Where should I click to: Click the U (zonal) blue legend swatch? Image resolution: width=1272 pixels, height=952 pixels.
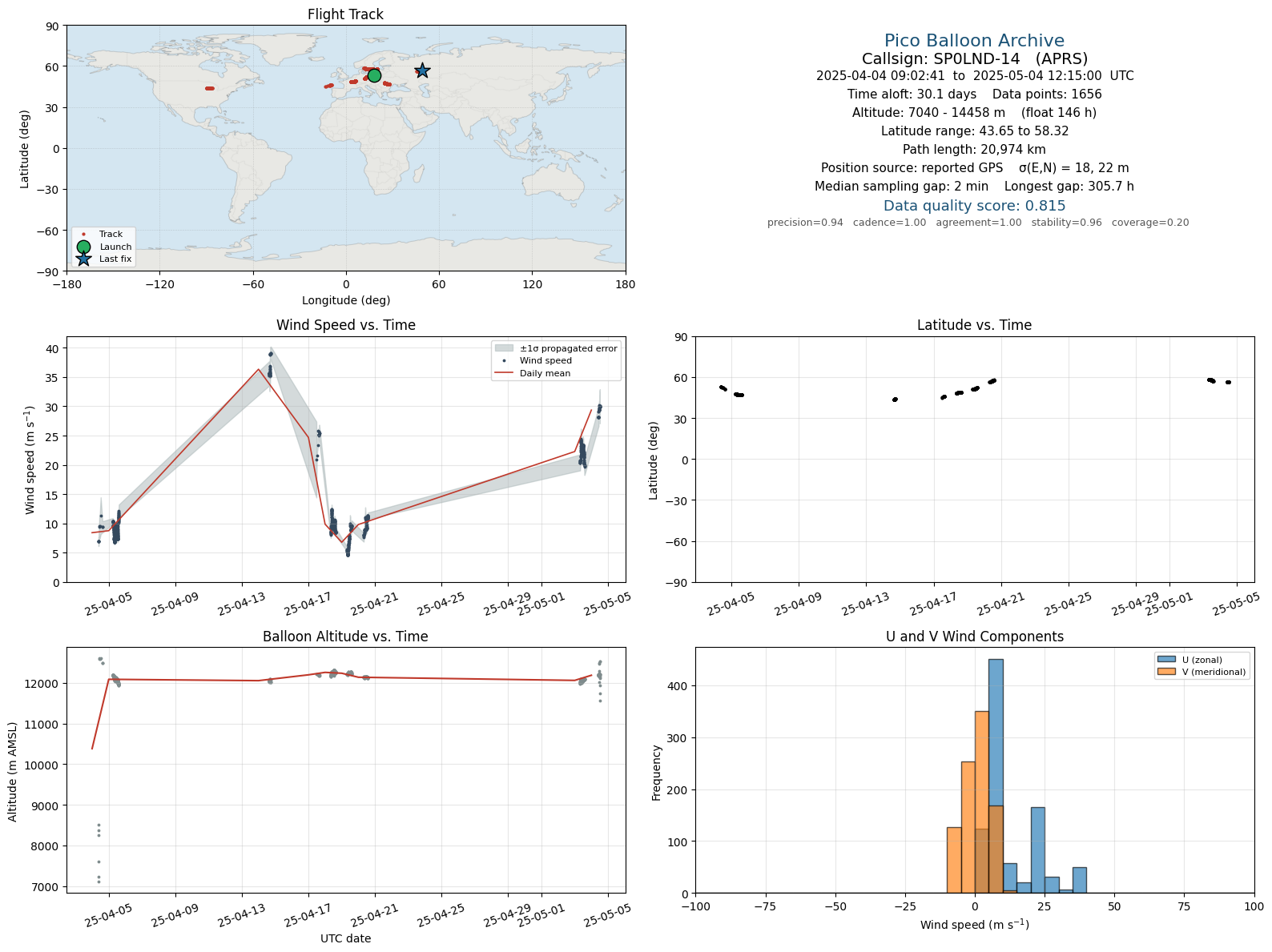[x=1166, y=660]
